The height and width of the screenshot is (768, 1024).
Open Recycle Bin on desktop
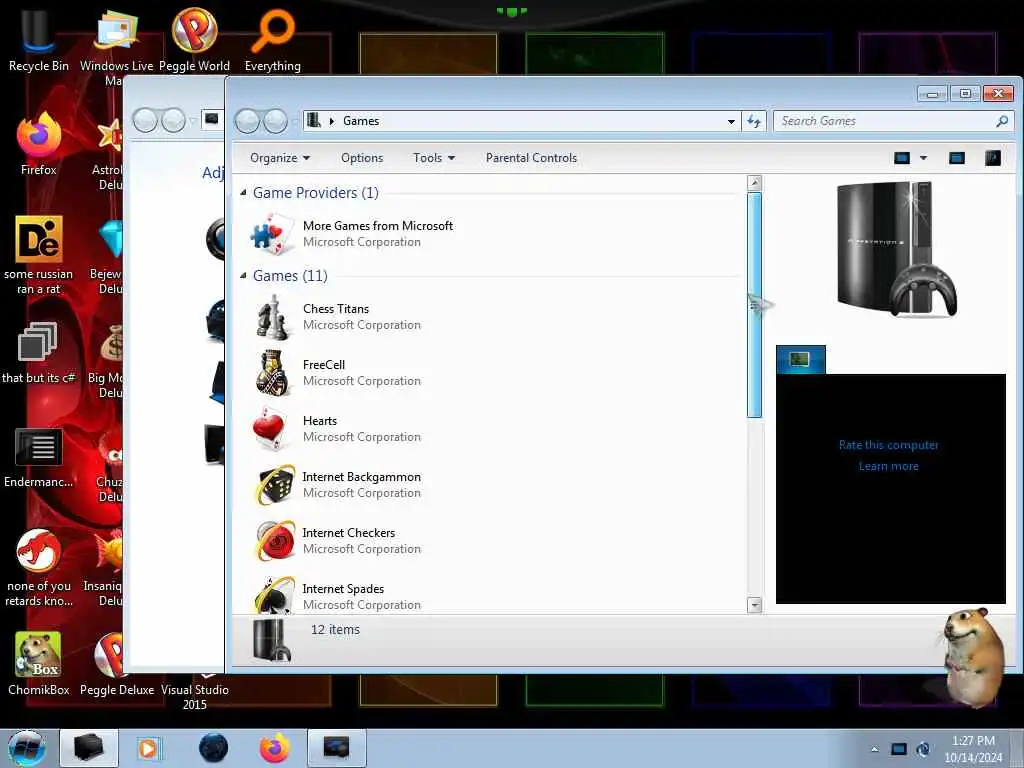39,40
